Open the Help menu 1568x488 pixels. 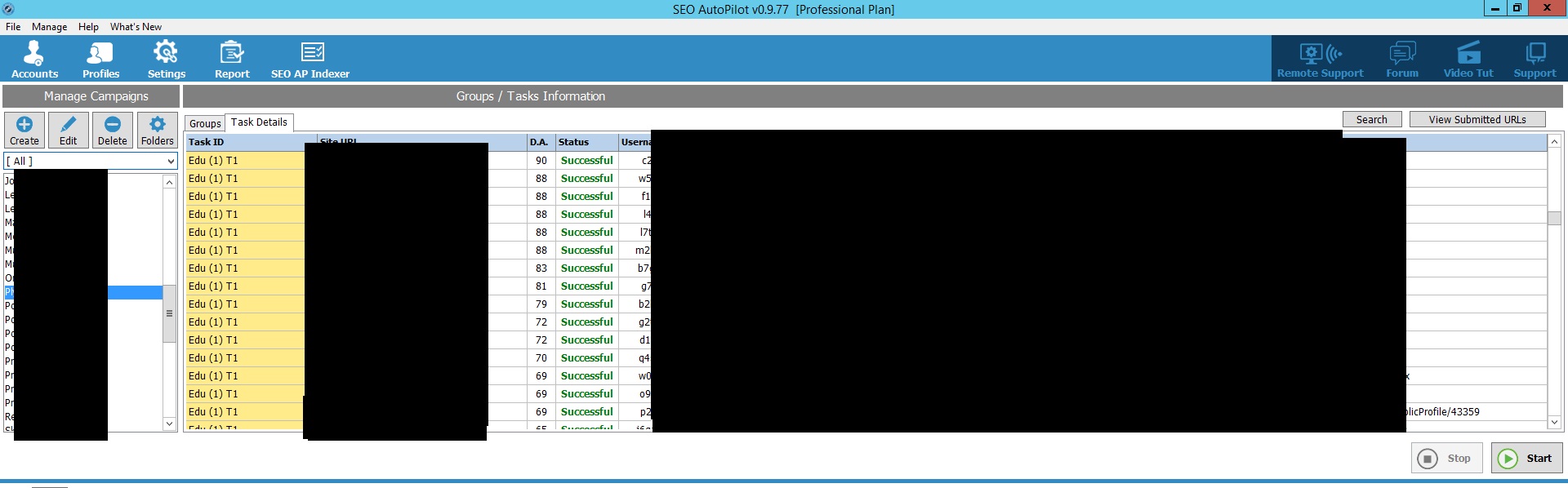point(88,27)
